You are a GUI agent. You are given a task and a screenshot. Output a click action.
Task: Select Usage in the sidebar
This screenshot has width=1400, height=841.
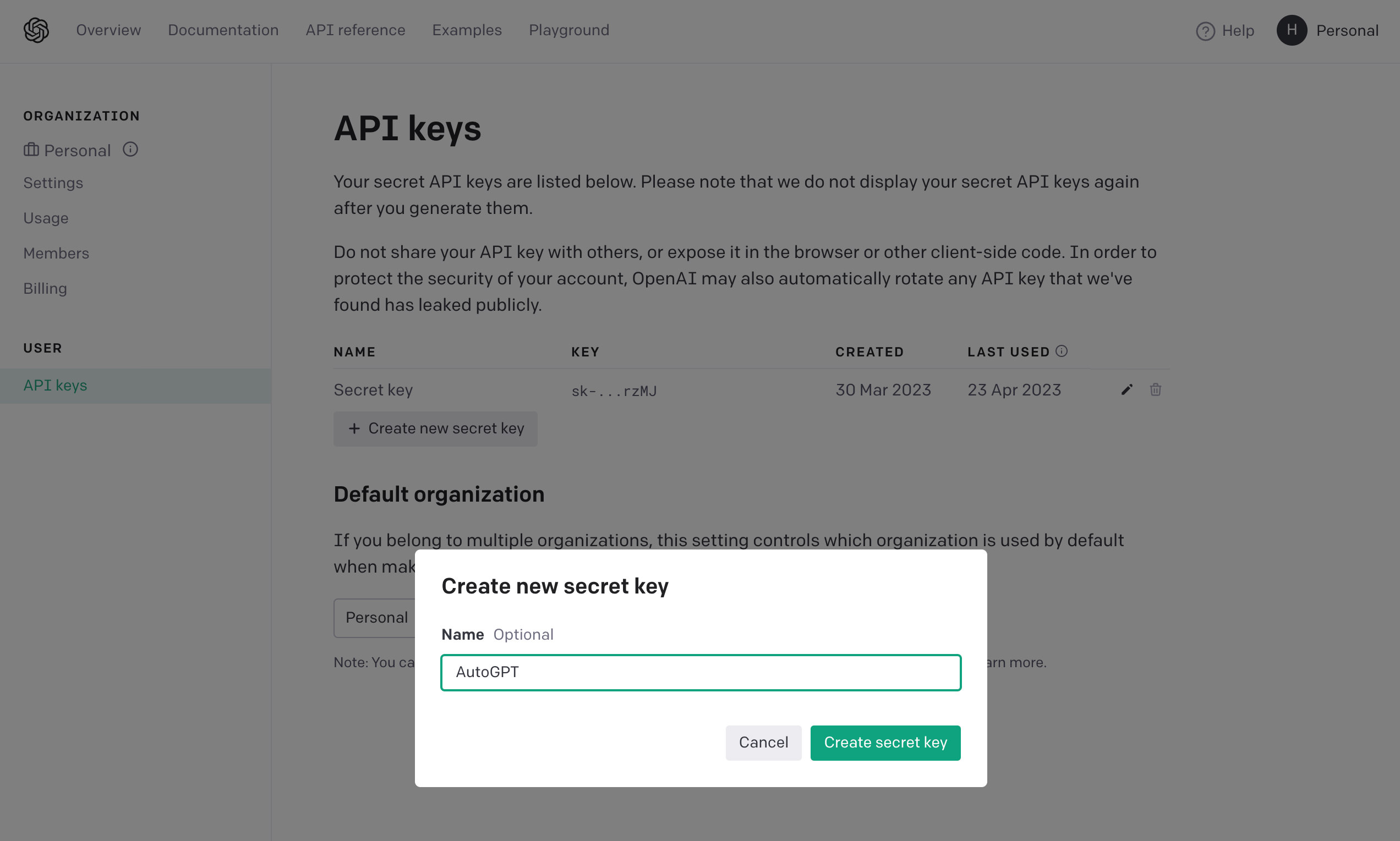click(x=46, y=218)
